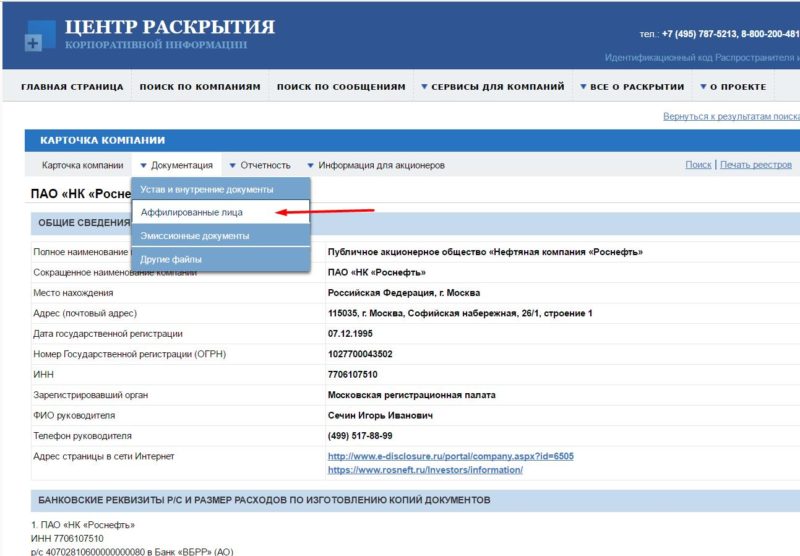Select the Карточка компании tab
The width and height of the screenshot is (800, 556).
pos(83,165)
